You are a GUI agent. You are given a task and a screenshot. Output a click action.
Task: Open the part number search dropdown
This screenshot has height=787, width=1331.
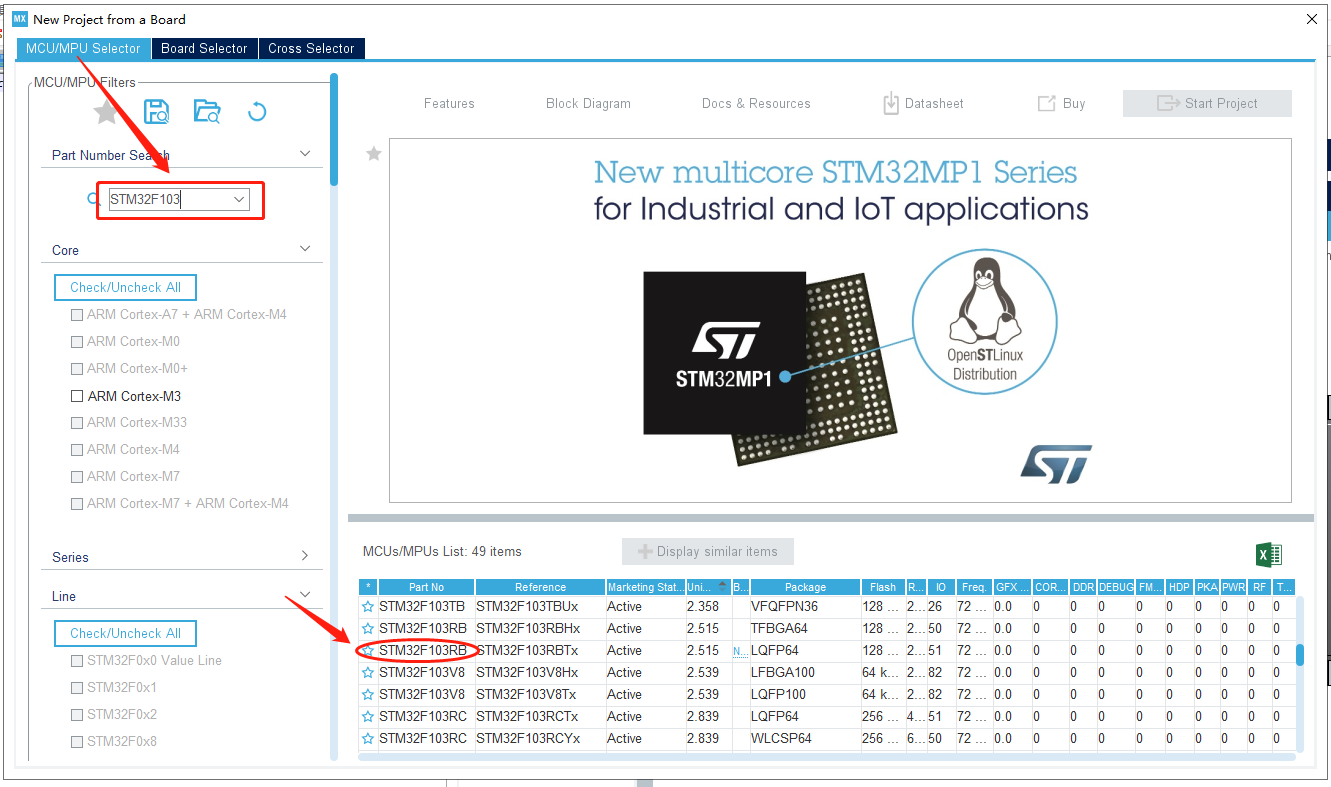tap(239, 199)
